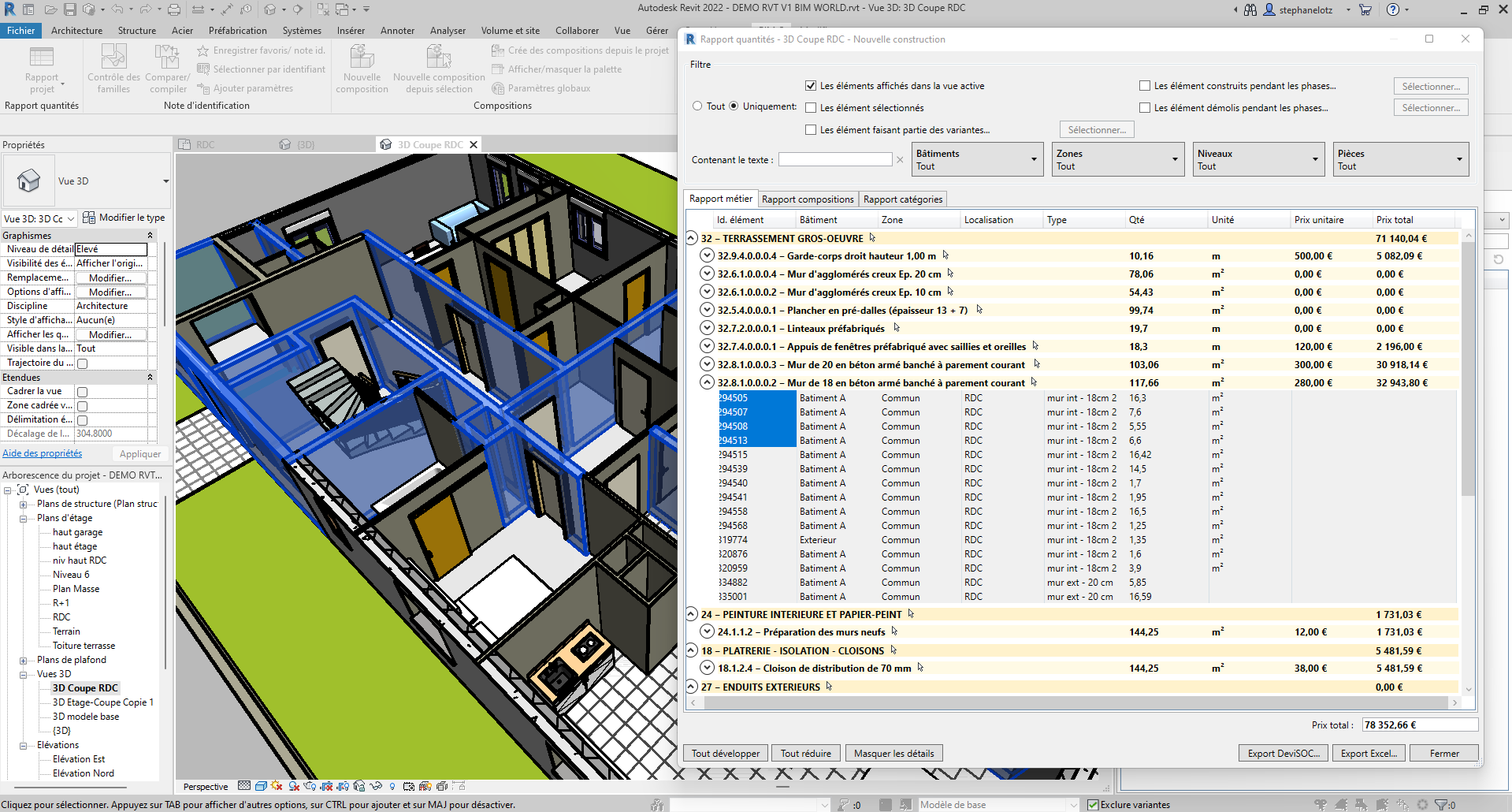Image resolution: width=1512 pixels, height=812 pixels.
Task: Click the Export Excel button
Action: [1368, 753]
